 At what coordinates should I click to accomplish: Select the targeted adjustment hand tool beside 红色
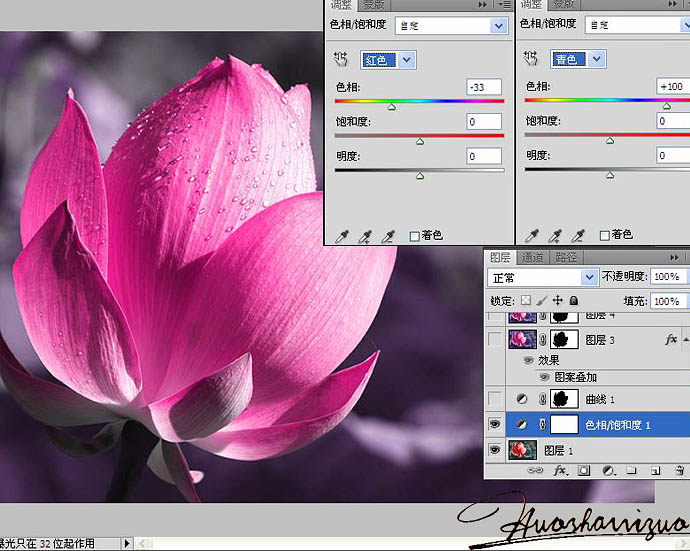pyautogui.click(x=340, y=60)
